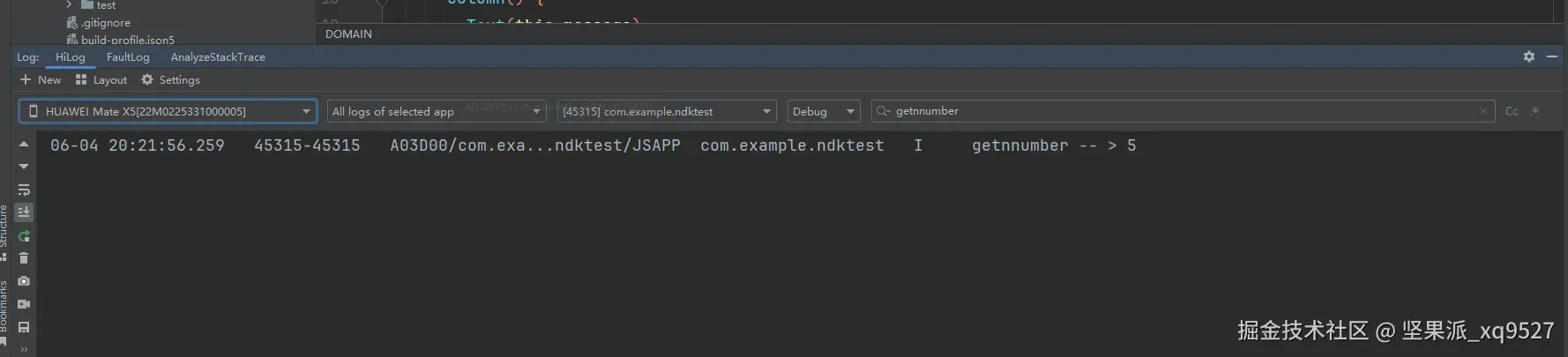Select the .gitignore file in project tree

[106, 23]
